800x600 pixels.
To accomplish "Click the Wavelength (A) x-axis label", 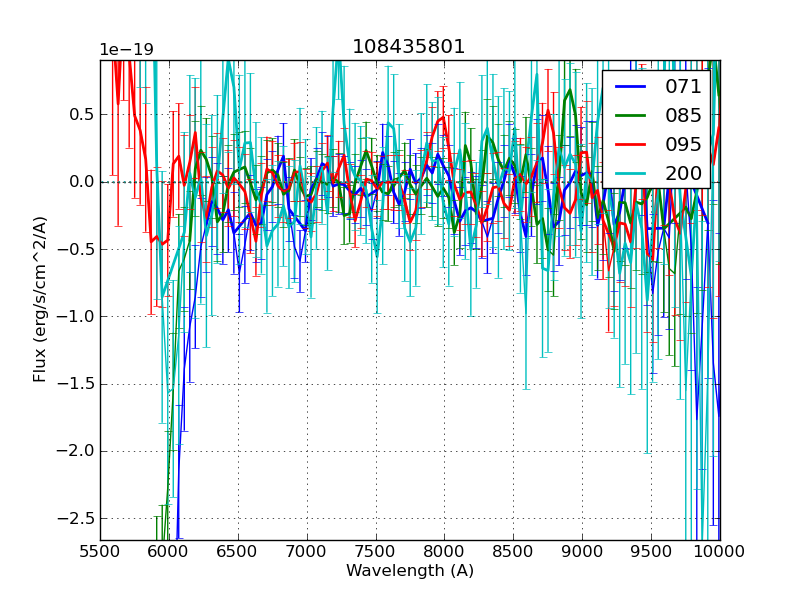I will 410,571.
